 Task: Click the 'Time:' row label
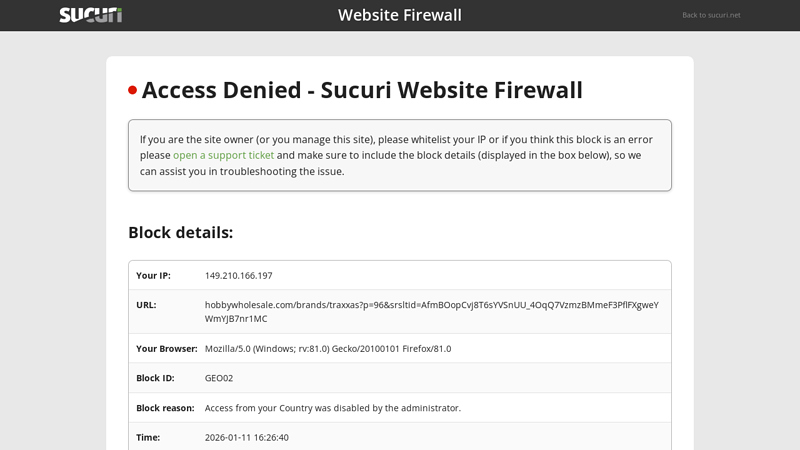pos(148,437)
